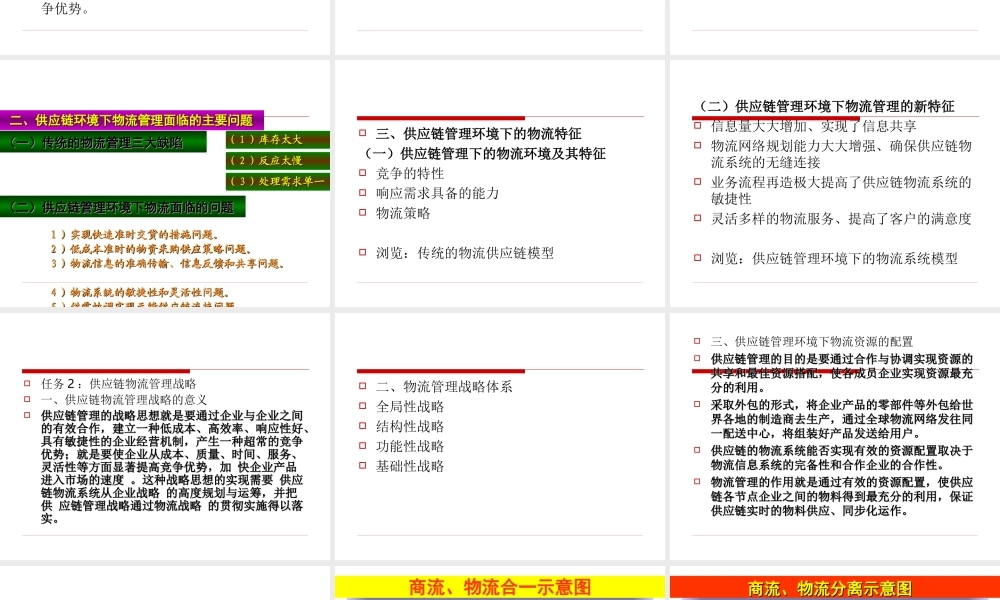
Task: Click bullet starting 供应链管理的目的是要通过合作
Action: pyautogui.click(x=842, y=373)
